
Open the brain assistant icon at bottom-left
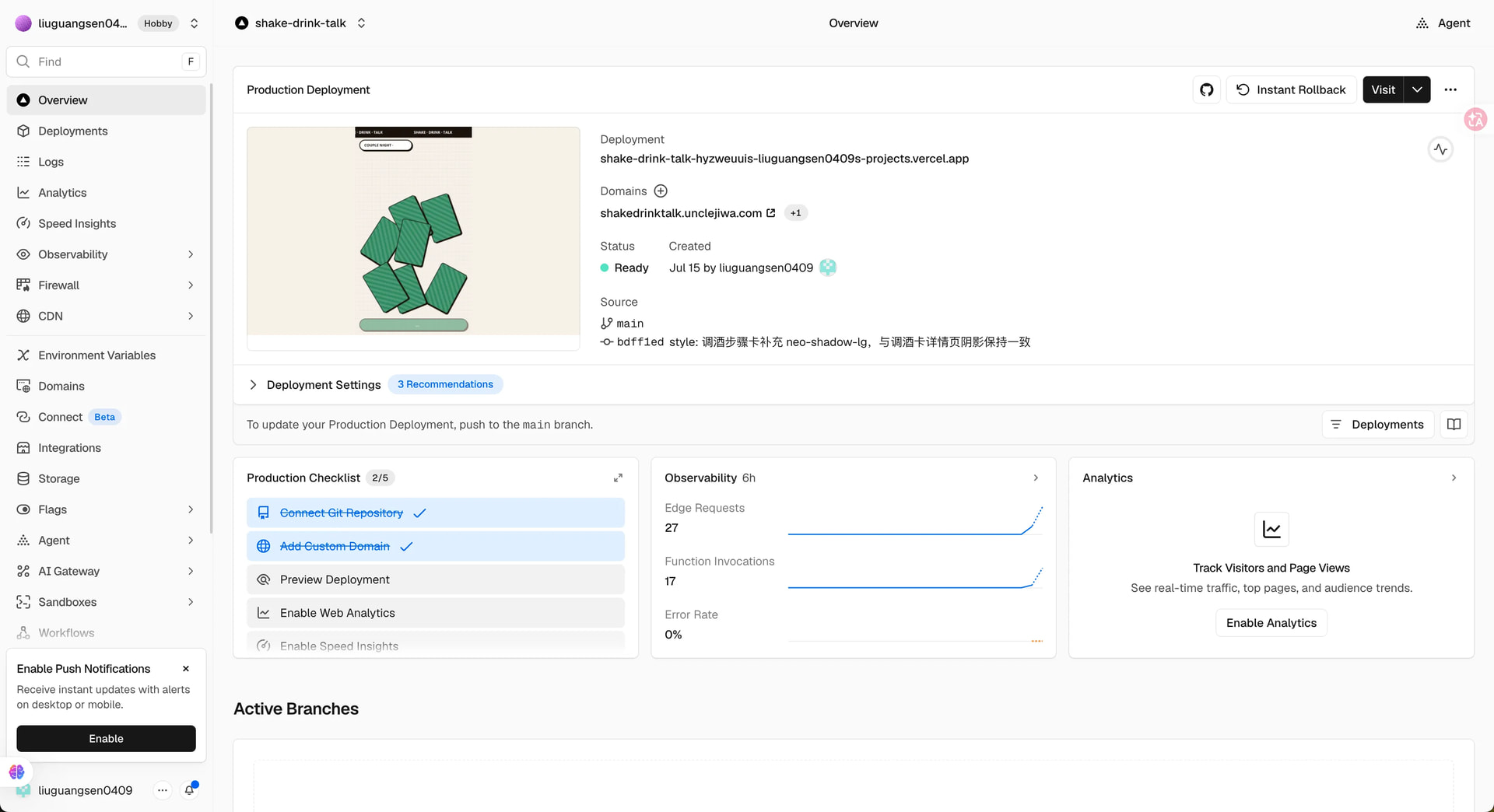pos(17,772)
